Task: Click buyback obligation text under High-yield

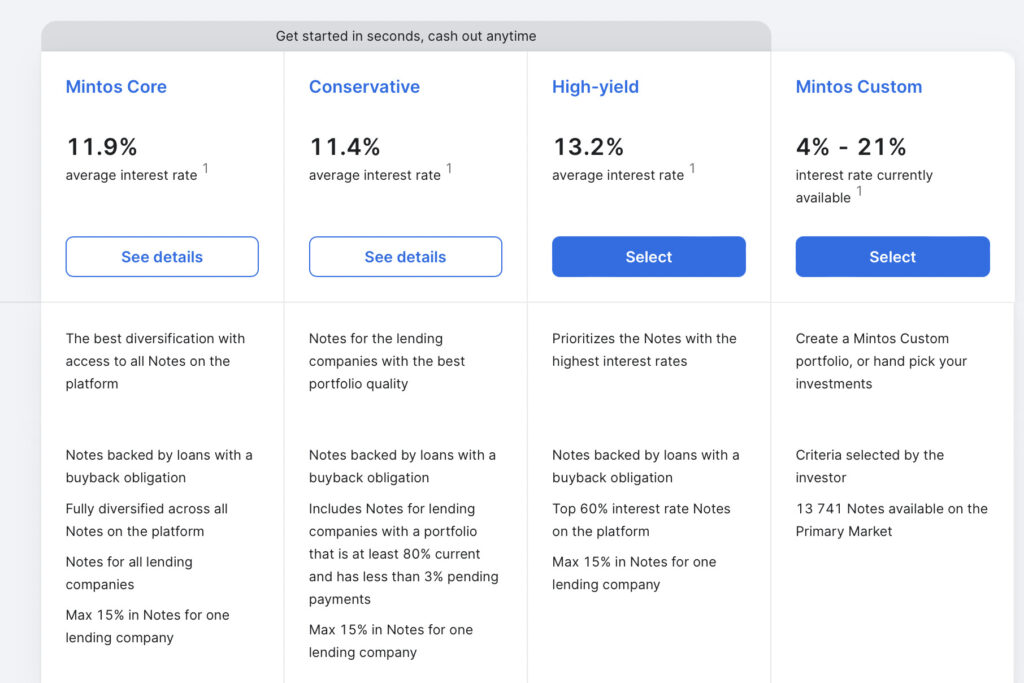Action: (x=645, y=466)
